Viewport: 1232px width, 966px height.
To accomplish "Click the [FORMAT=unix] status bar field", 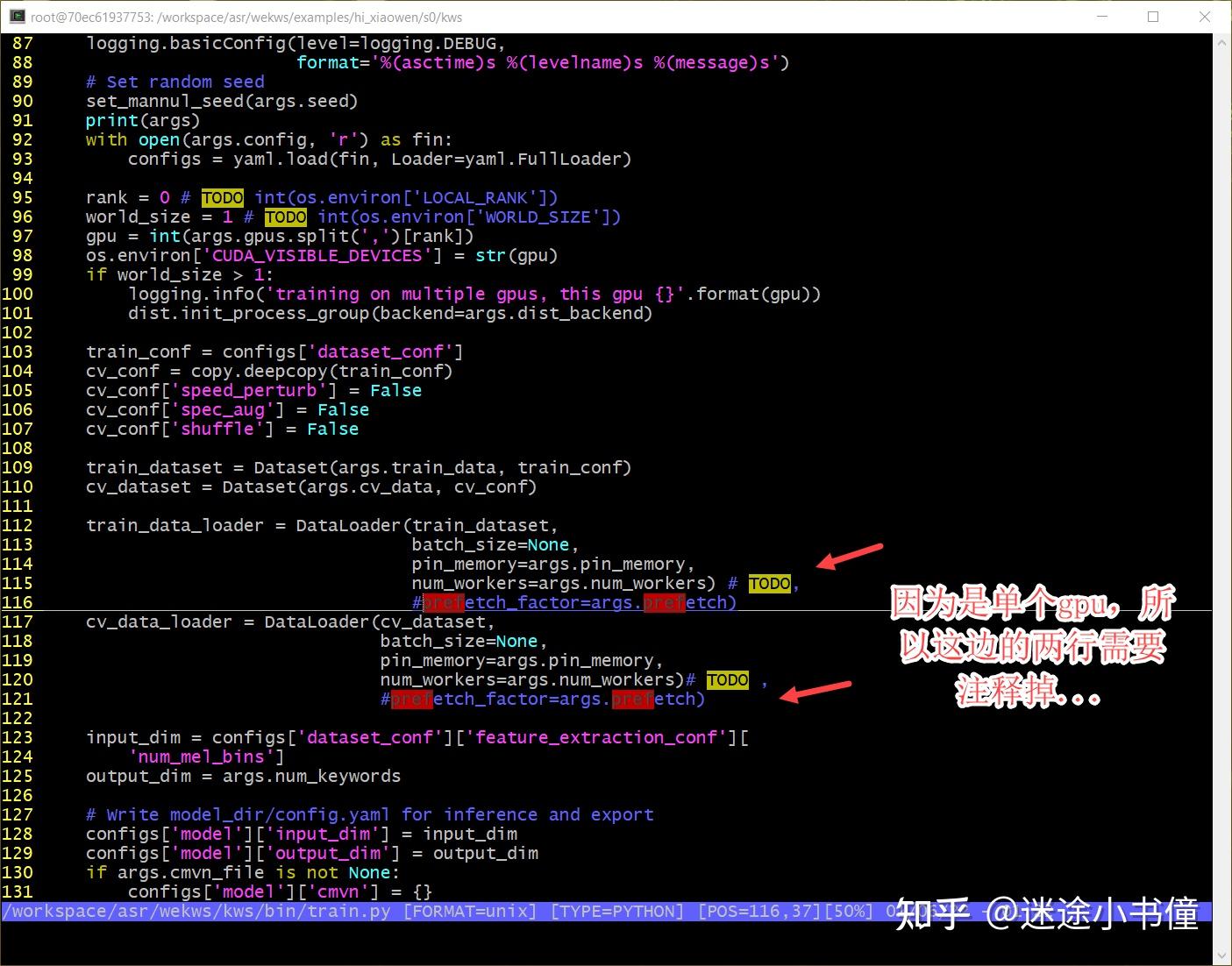I will point(471,911).
